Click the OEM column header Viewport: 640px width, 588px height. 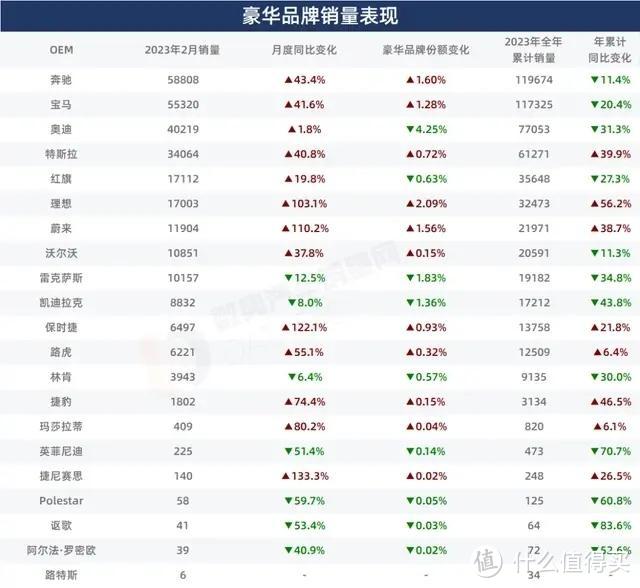61,50
